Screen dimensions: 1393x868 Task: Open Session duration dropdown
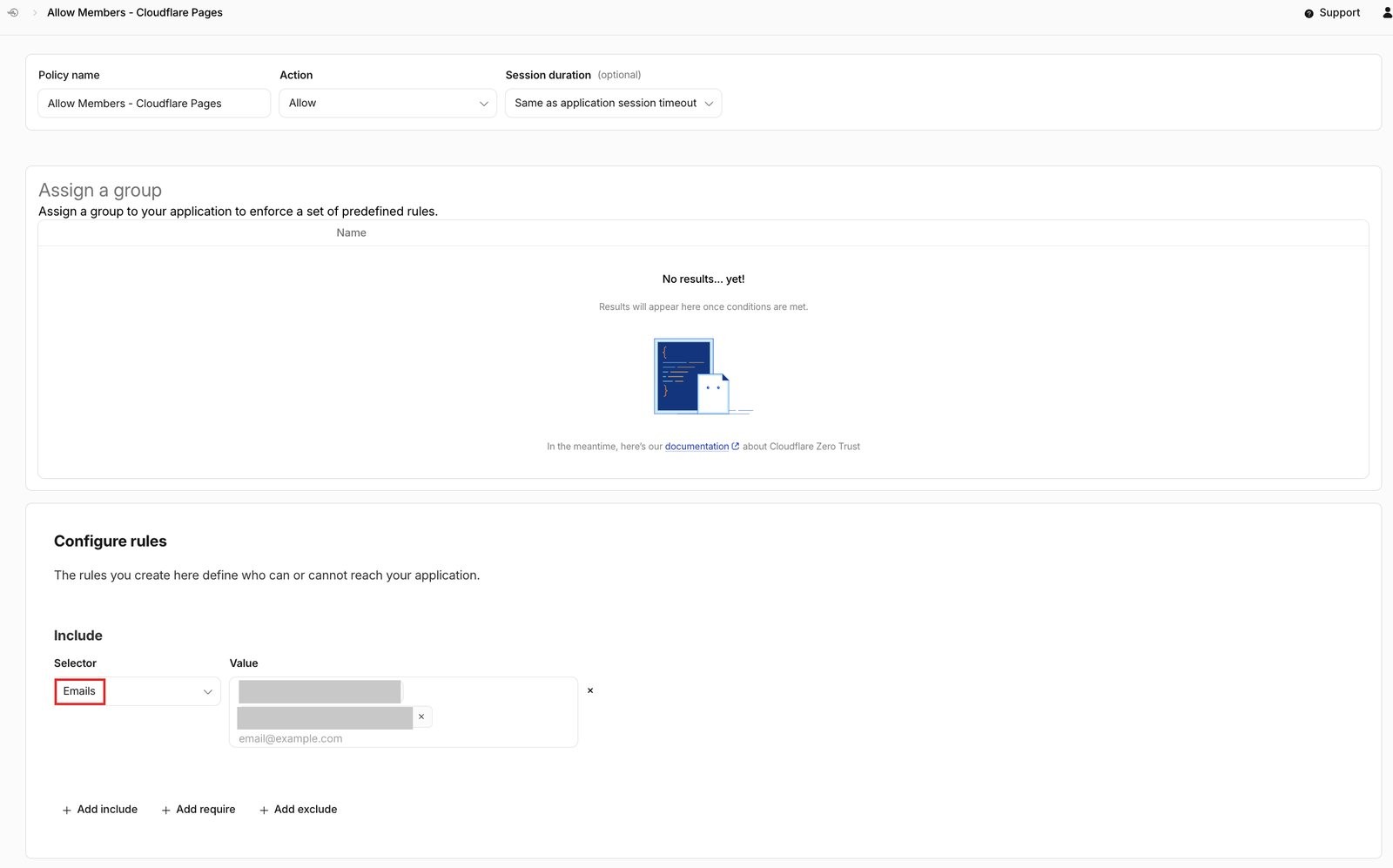click(613, 103)
